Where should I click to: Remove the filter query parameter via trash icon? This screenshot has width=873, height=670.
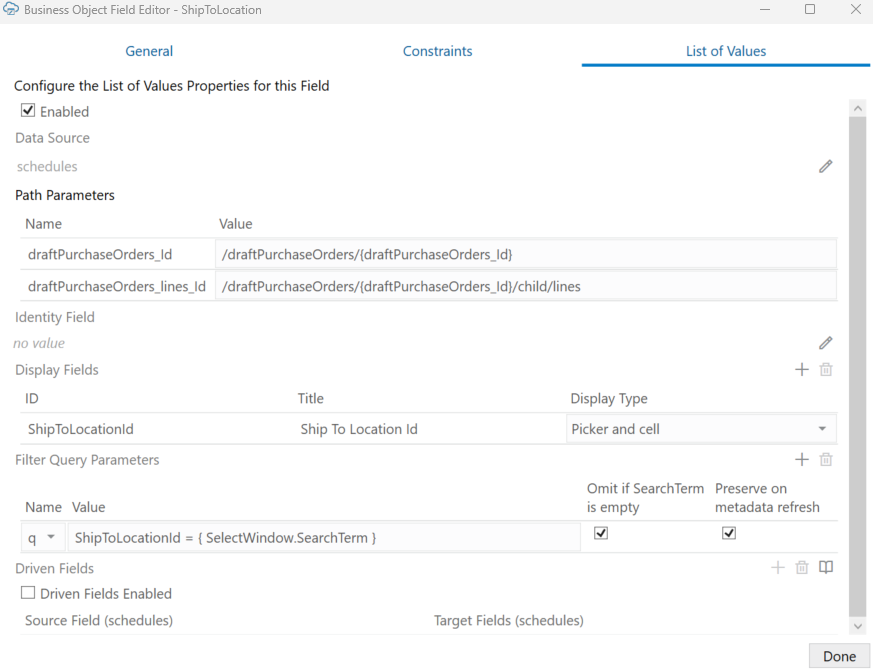[x=825, y=459]
